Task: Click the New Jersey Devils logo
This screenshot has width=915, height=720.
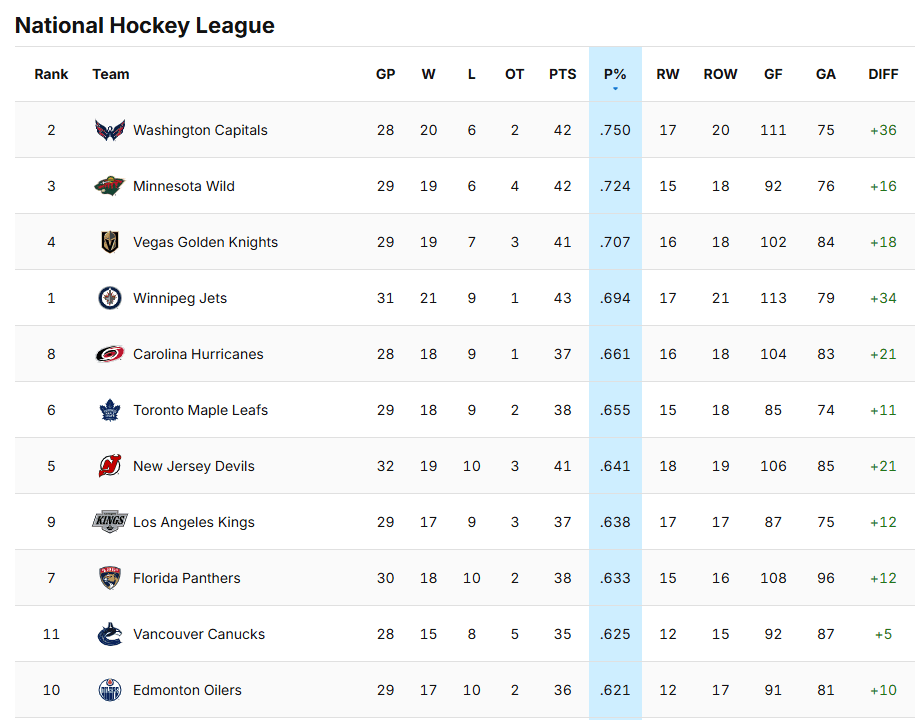Action: point(110,466)
